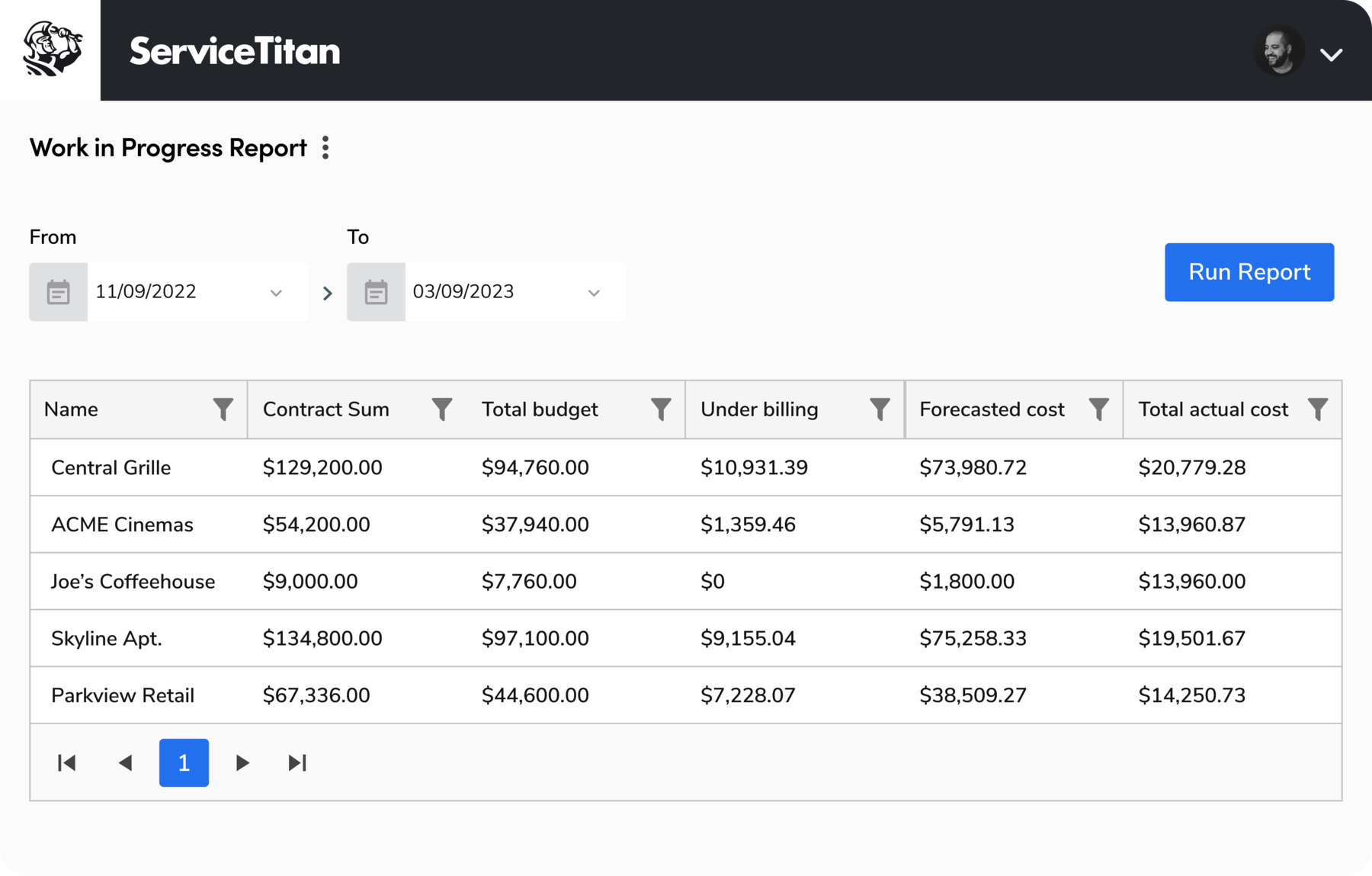Open the Name column filter
Screen dimensions: 1372x876
pos(222,409)
